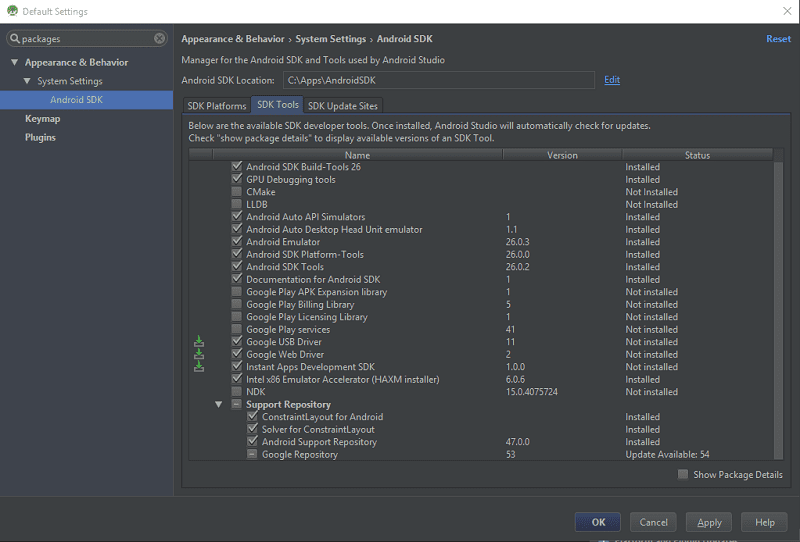This screenshot has width=800, height=542.
Task: Click the SDK tools list scrollbar
Action: 778,310
